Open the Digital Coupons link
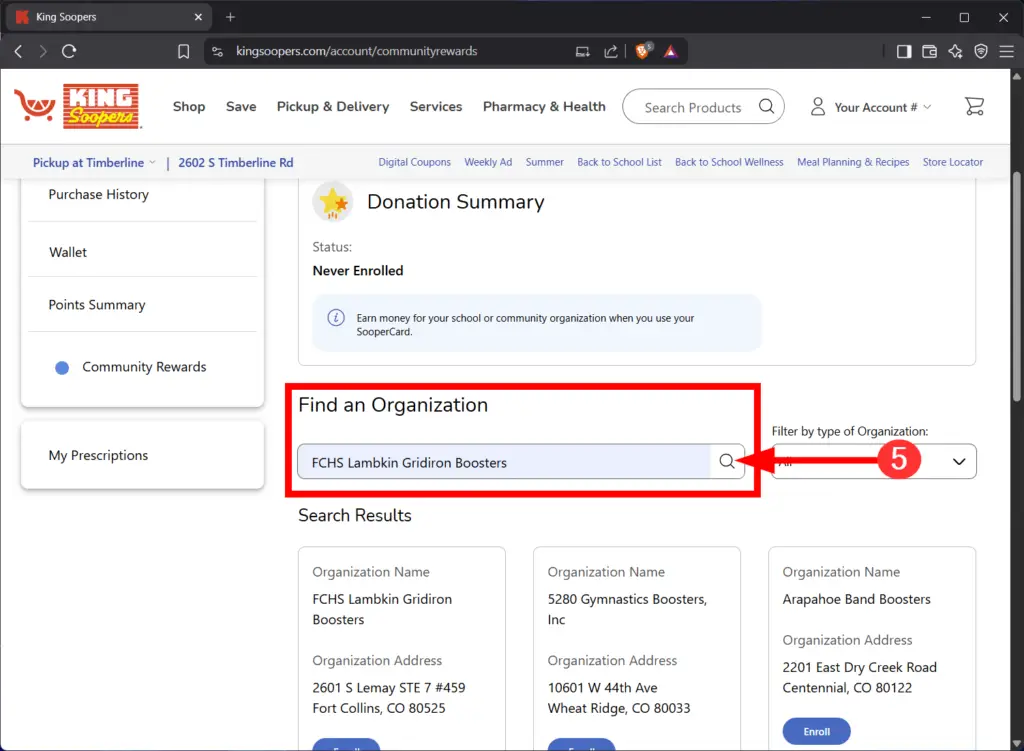 [415, 162]
